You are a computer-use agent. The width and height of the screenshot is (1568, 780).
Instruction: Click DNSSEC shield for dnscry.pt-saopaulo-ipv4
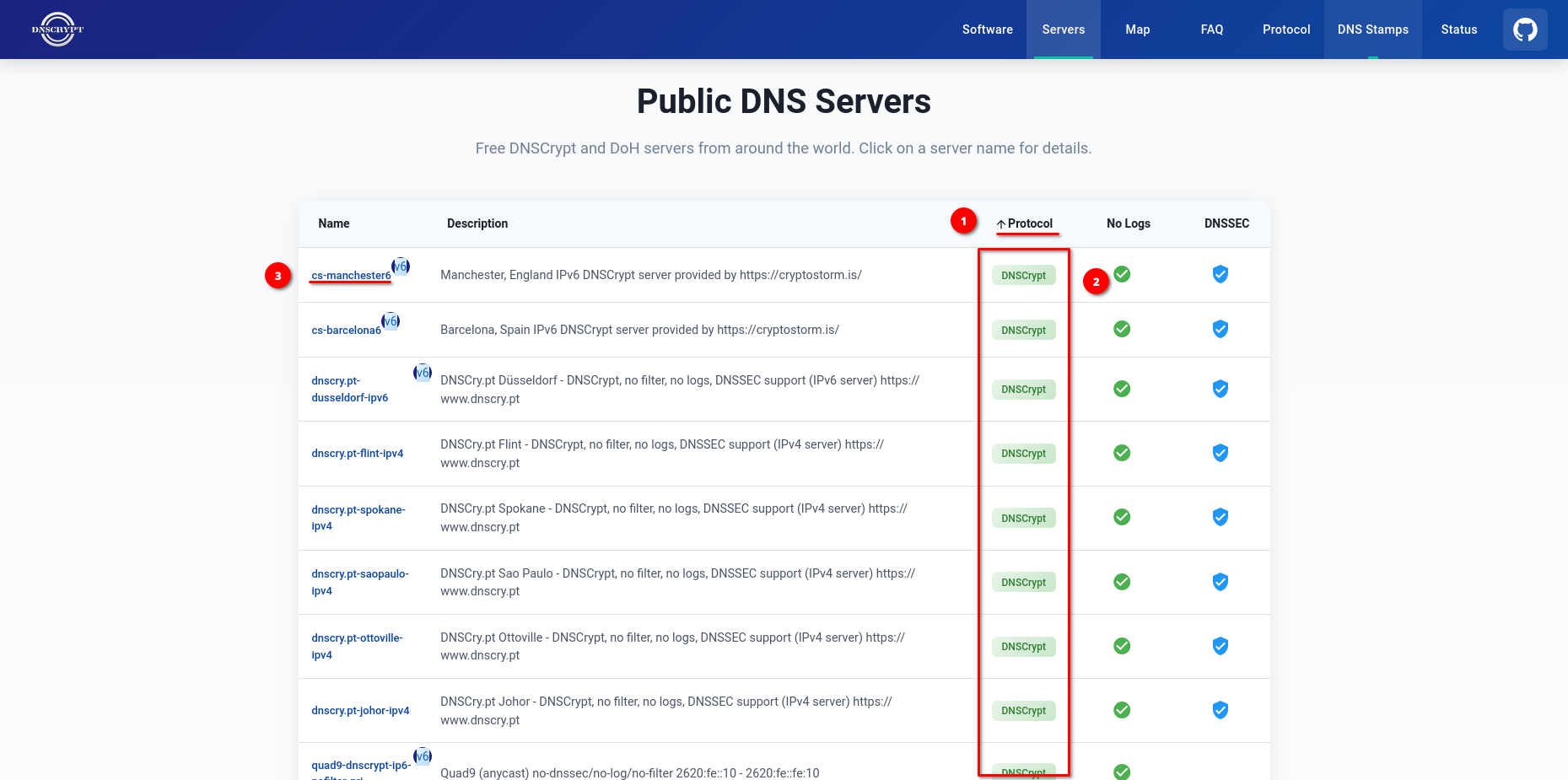[x=1220, y=582]
